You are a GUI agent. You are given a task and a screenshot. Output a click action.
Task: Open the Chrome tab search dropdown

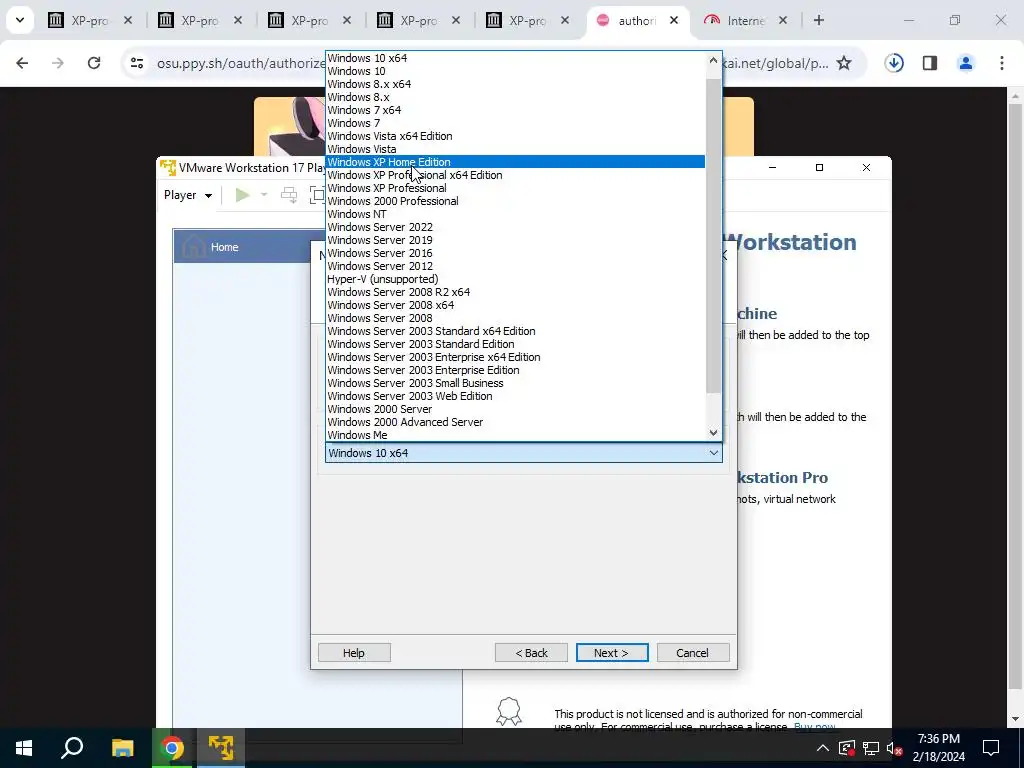[x=20, y=20]
